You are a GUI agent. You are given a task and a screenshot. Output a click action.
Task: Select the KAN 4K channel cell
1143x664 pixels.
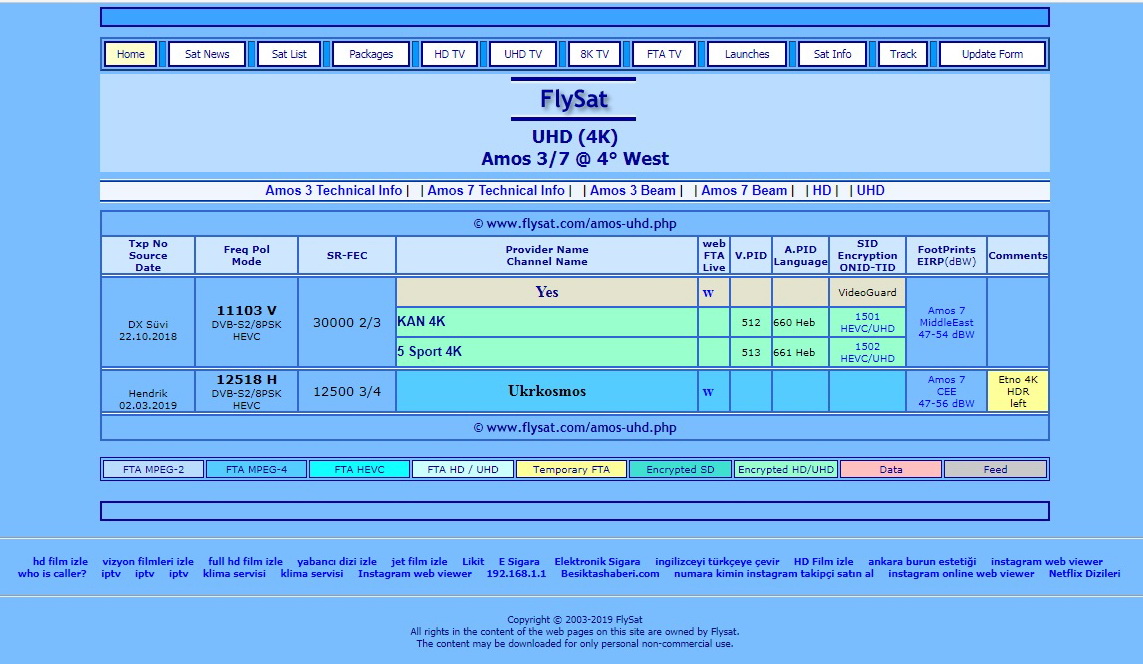(547, 322)
